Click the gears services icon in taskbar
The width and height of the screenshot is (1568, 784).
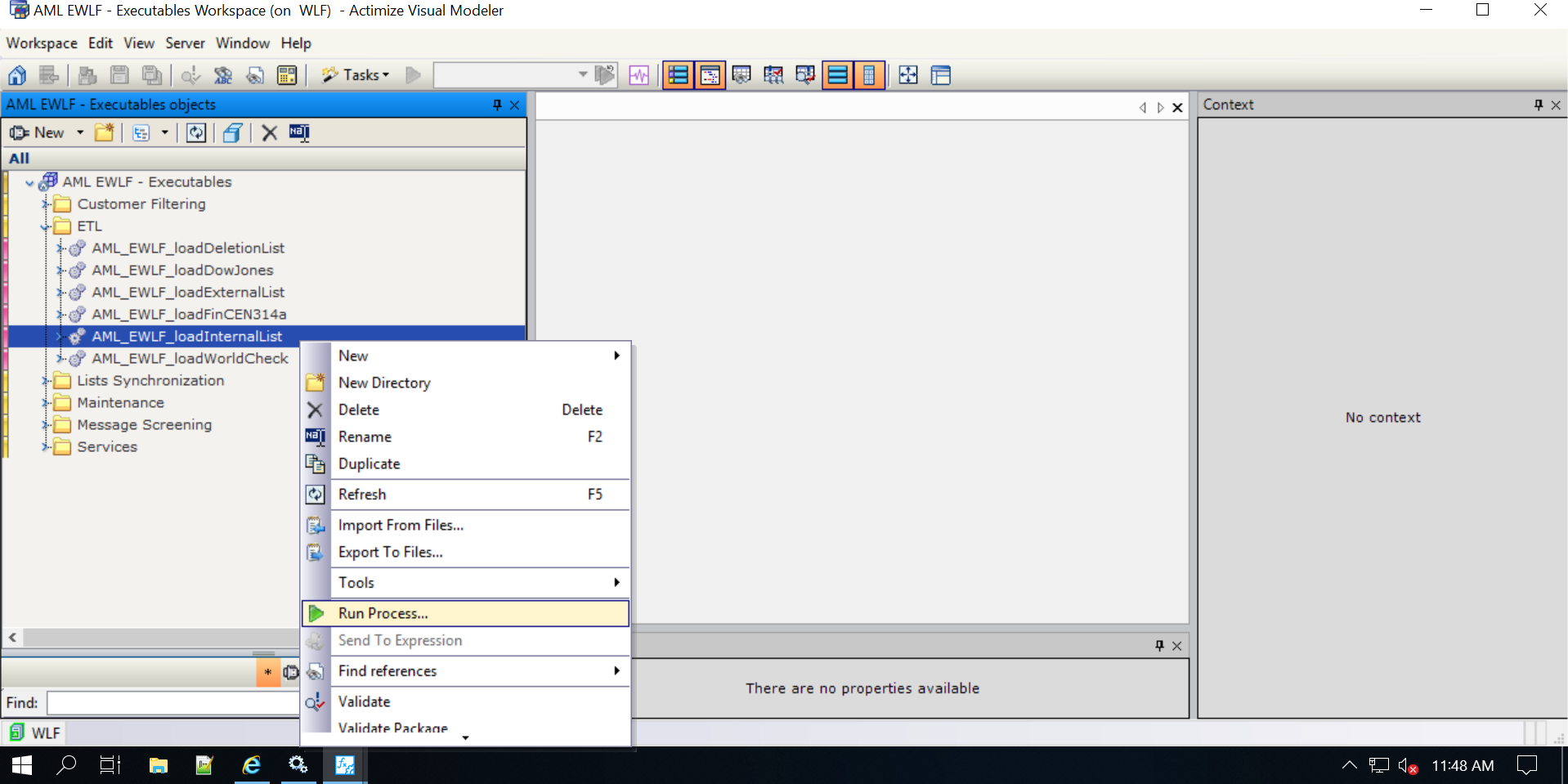[298, 765]
